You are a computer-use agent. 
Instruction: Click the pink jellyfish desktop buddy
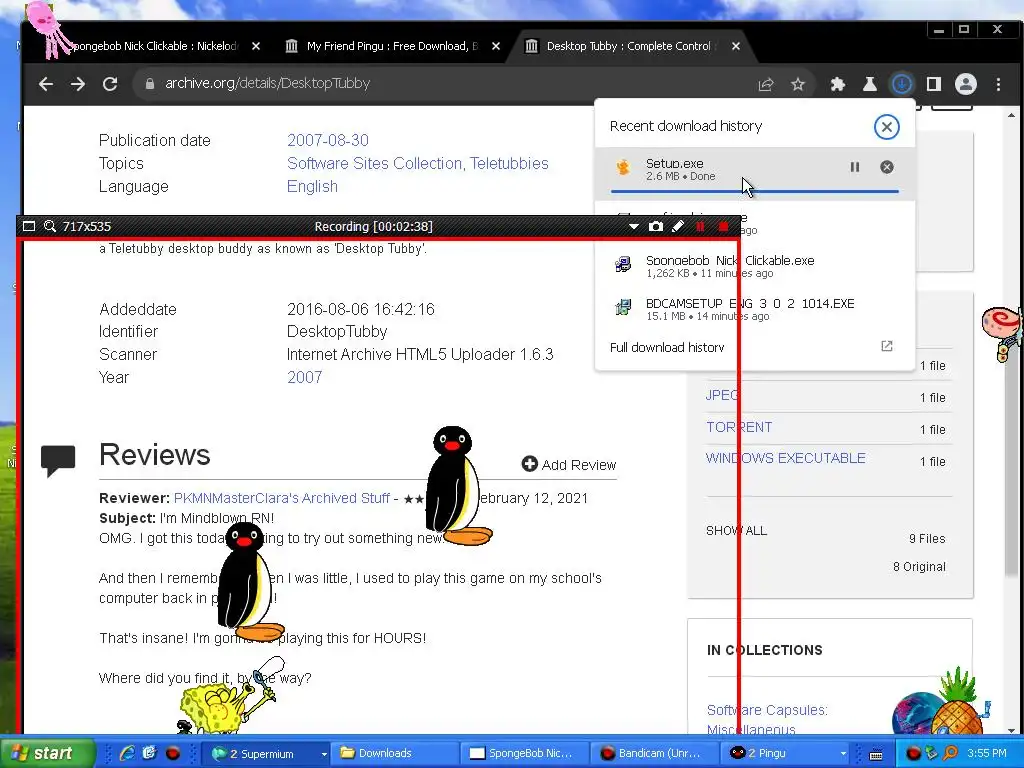[x=51, y=29]
